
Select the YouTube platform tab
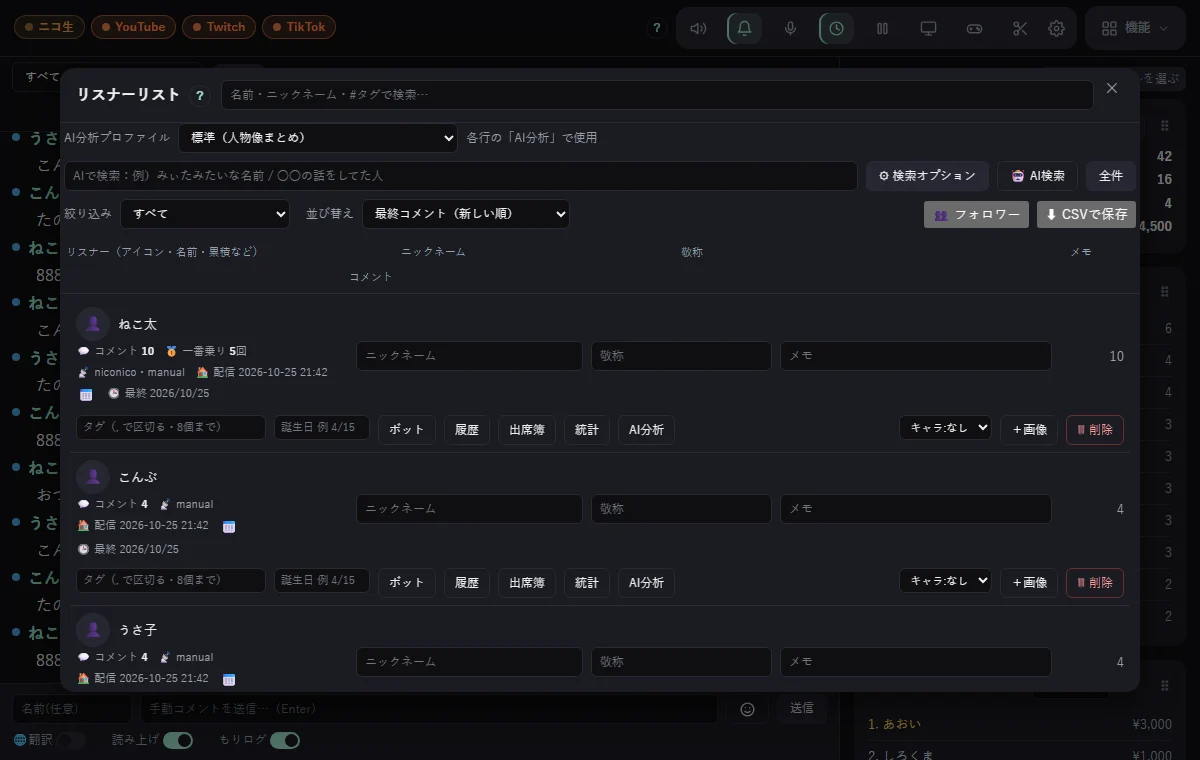[x=133, y=27]
